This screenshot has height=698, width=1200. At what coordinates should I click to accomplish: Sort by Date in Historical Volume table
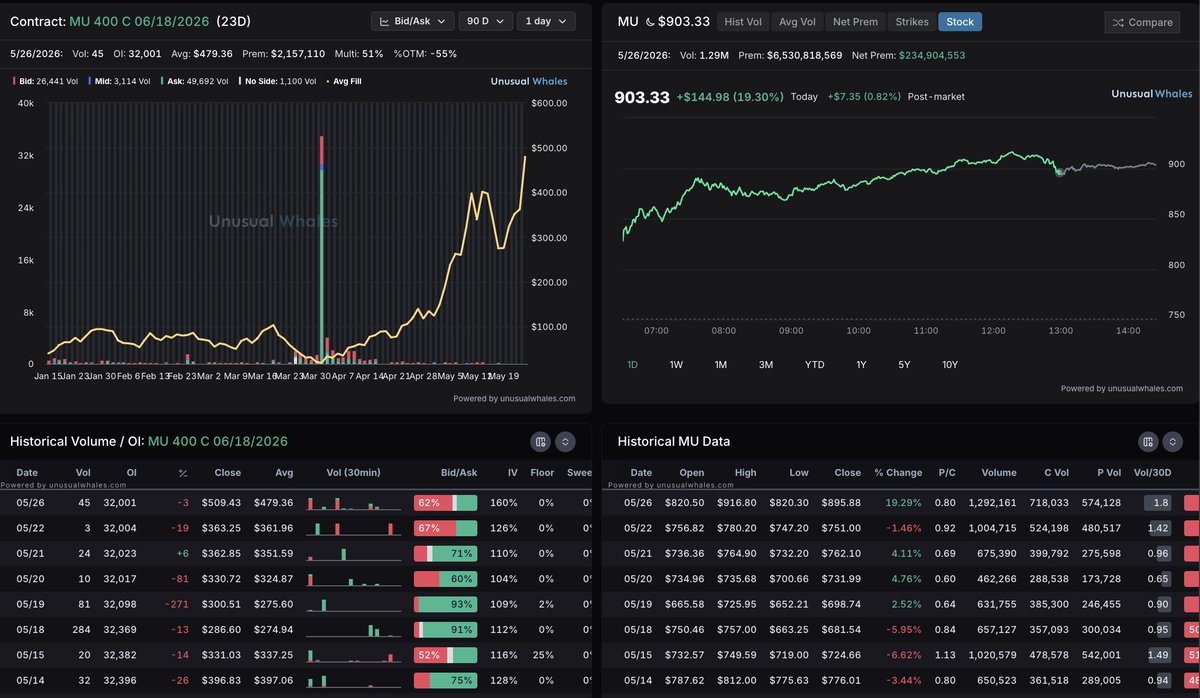(x=27, y=473)
